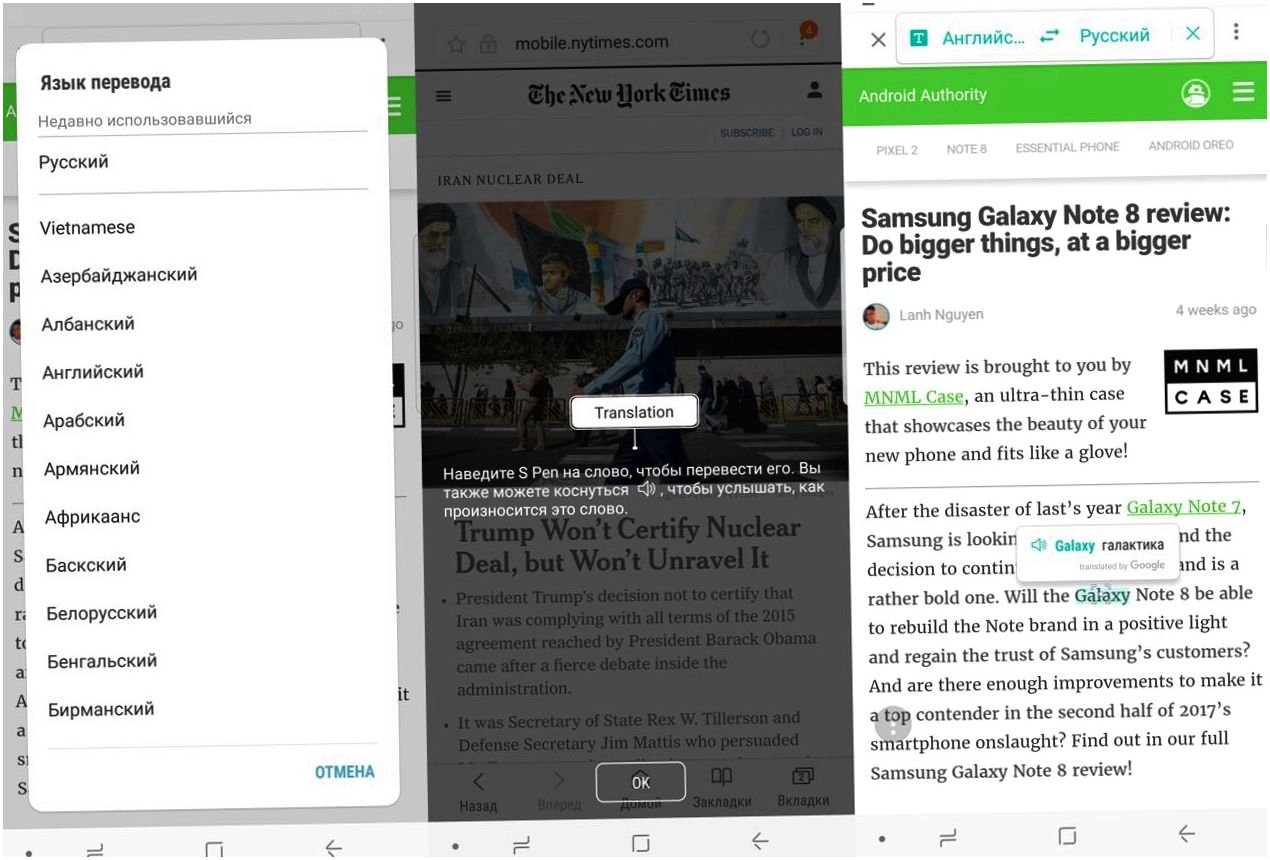Tap Вперед forward navigation button
The width and height of the screenshot is (1270, 860).
click(x=559, y=789)
